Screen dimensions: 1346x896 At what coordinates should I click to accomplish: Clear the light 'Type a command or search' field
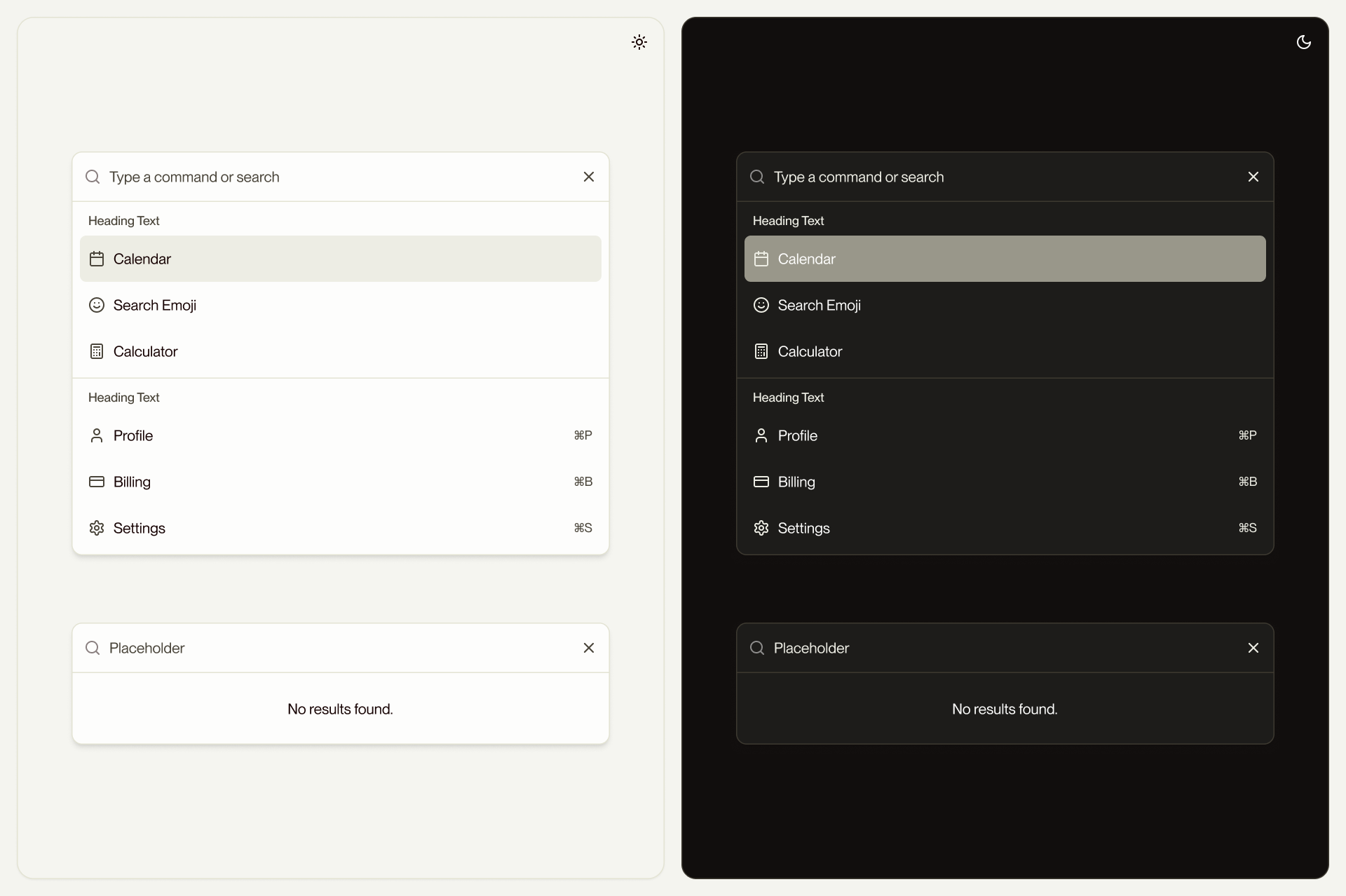pos(589,177)
